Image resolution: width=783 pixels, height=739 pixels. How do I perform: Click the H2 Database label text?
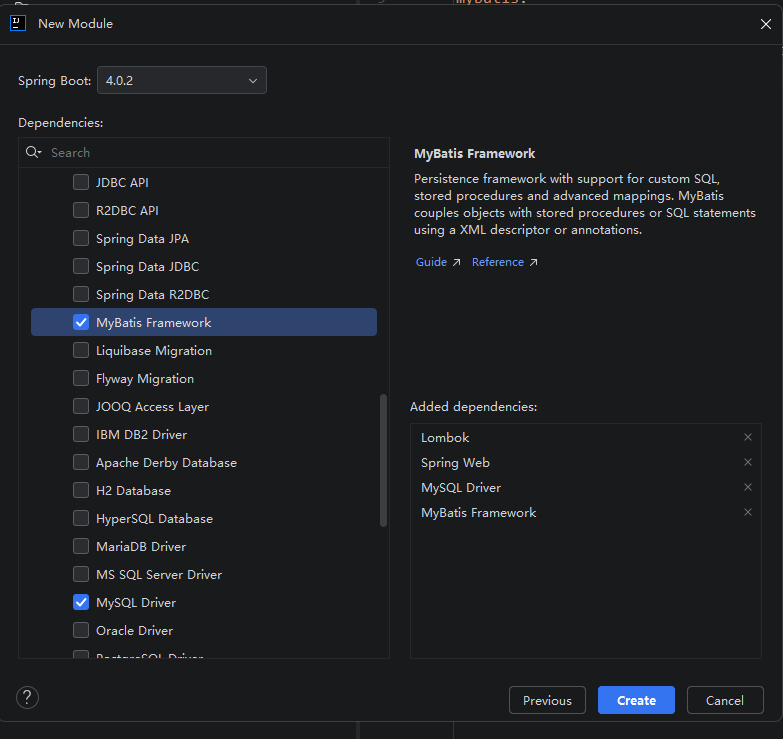(133, 491)
